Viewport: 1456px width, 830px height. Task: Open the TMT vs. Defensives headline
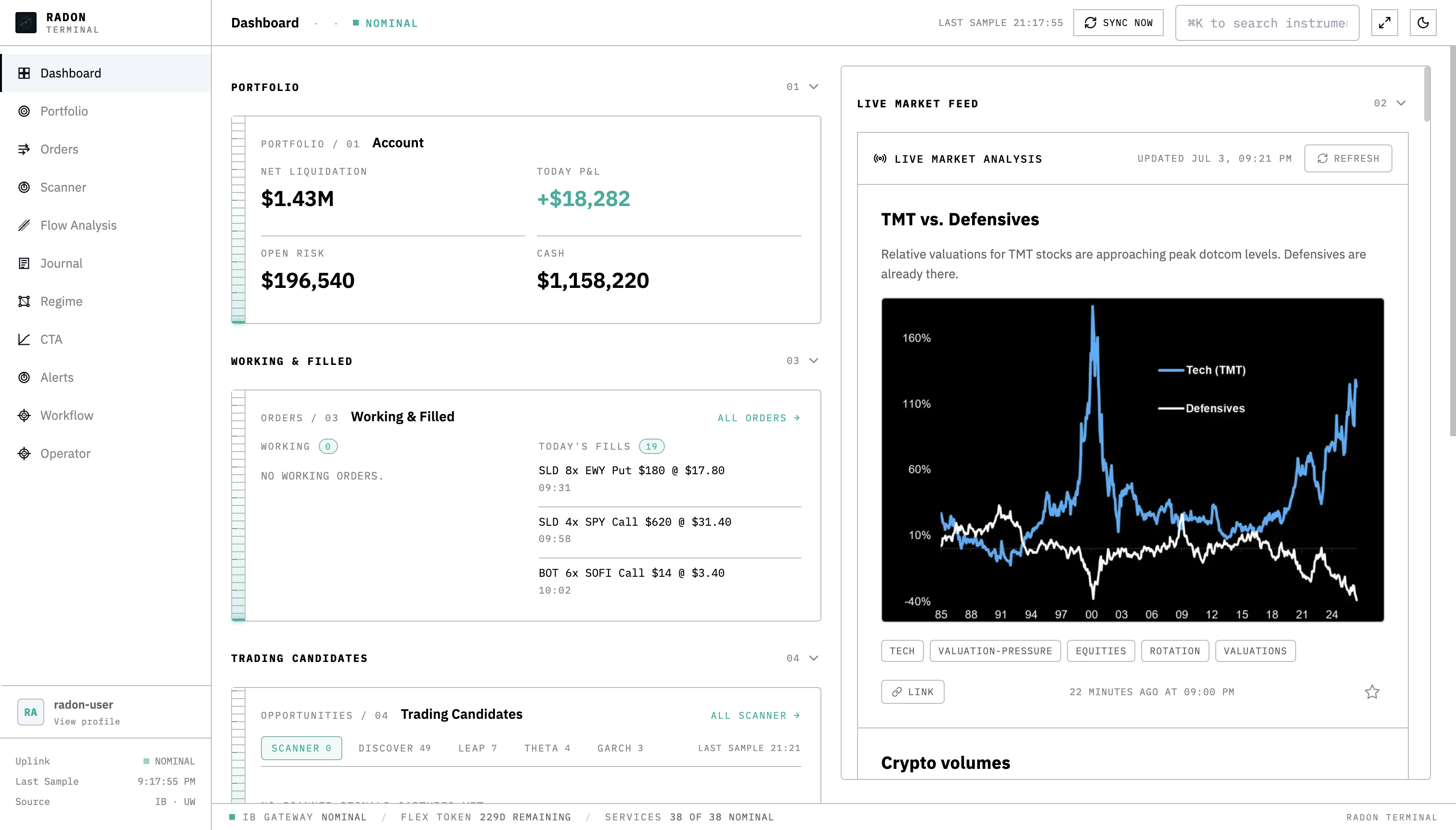[x=960, y=220]
